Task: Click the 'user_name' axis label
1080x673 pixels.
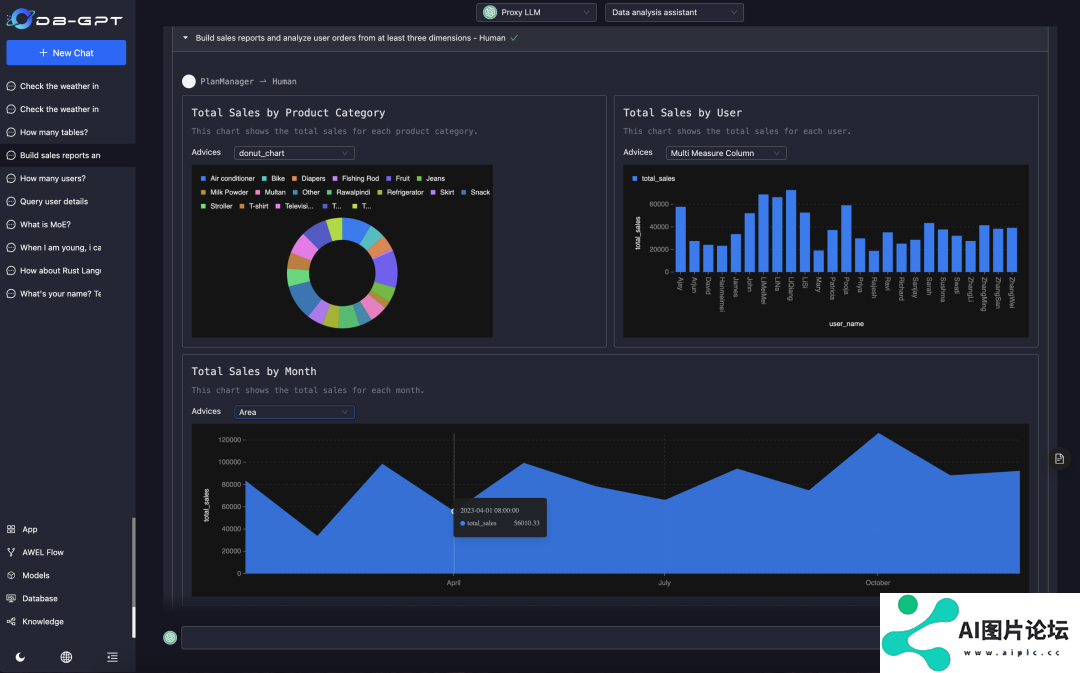Action: (x=847, y=324)
